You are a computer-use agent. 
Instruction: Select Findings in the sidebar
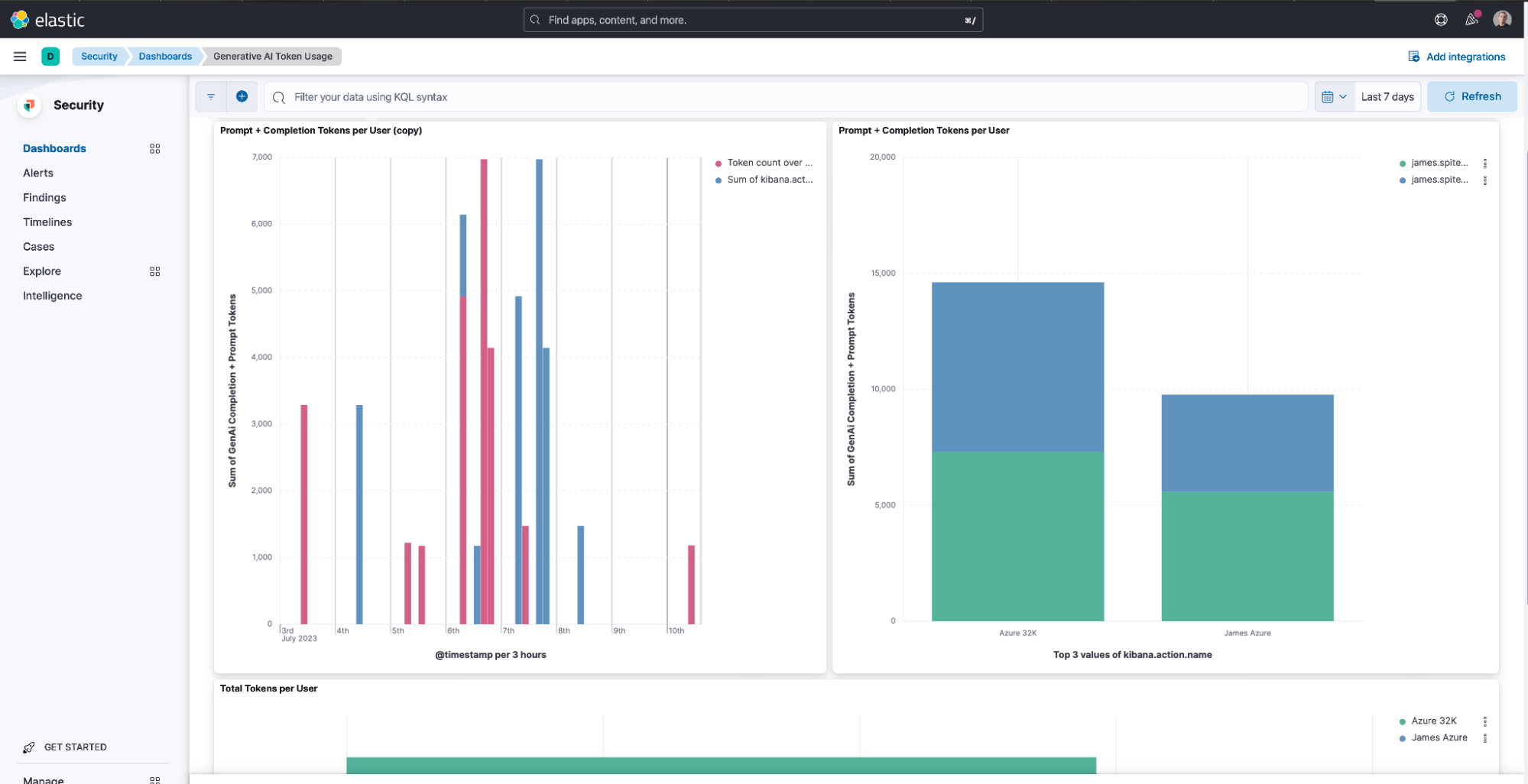(x=44, y=198)
